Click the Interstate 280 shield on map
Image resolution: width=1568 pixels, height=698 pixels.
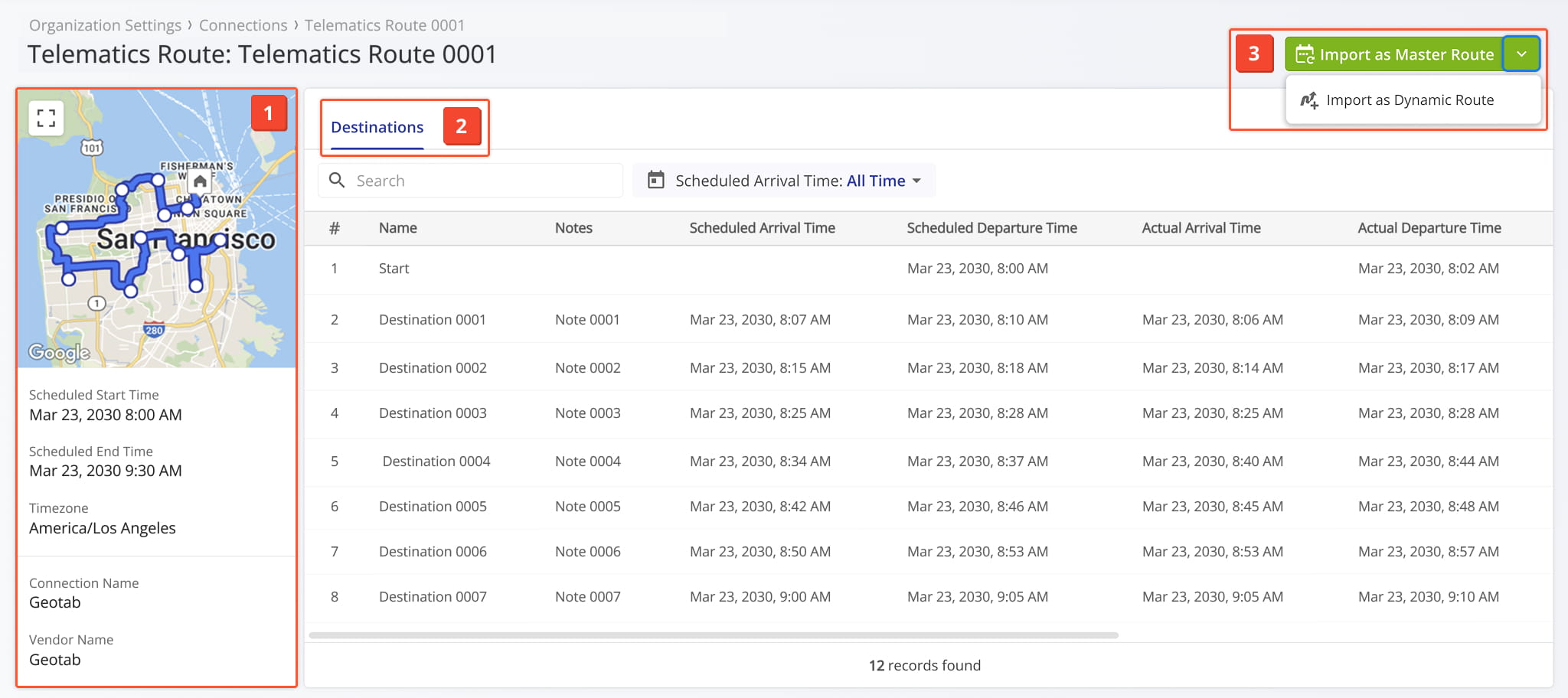click(154, 331)
